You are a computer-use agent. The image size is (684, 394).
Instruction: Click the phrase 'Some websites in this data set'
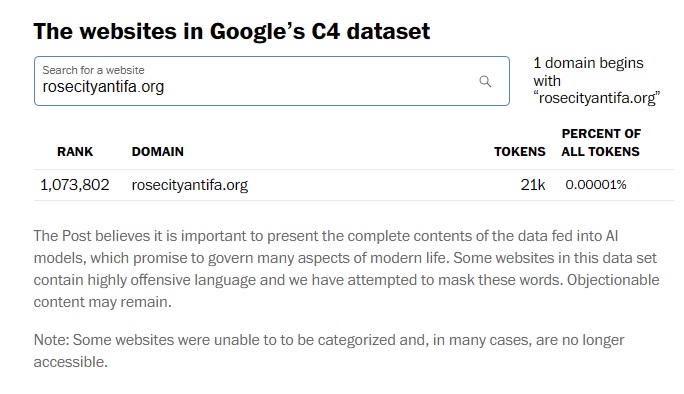click(555, 258)
